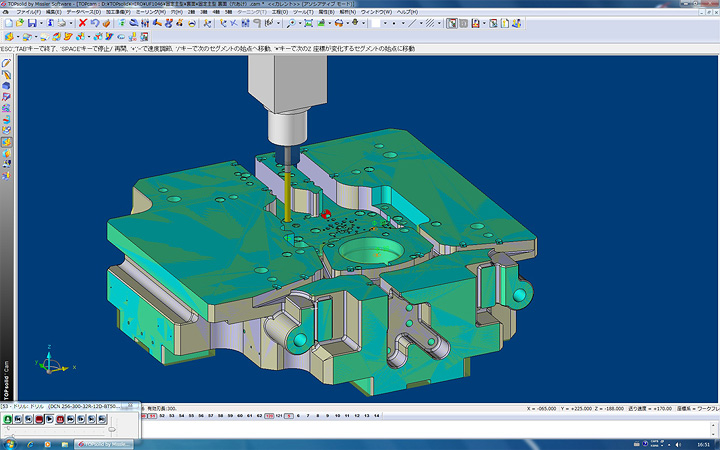Click the New document icon
Image resolution: width=720 pixels, height=450 pixels.
pos(9,23)
